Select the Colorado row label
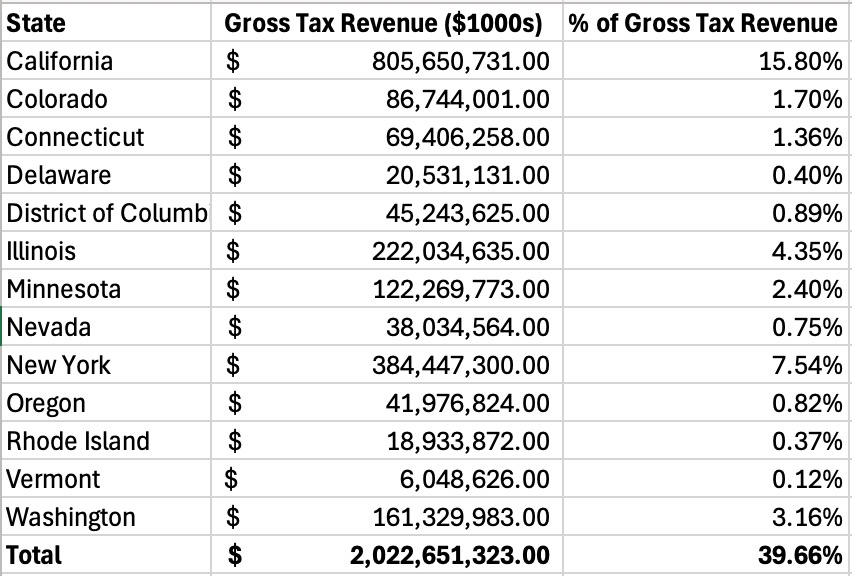 point(57,100)
